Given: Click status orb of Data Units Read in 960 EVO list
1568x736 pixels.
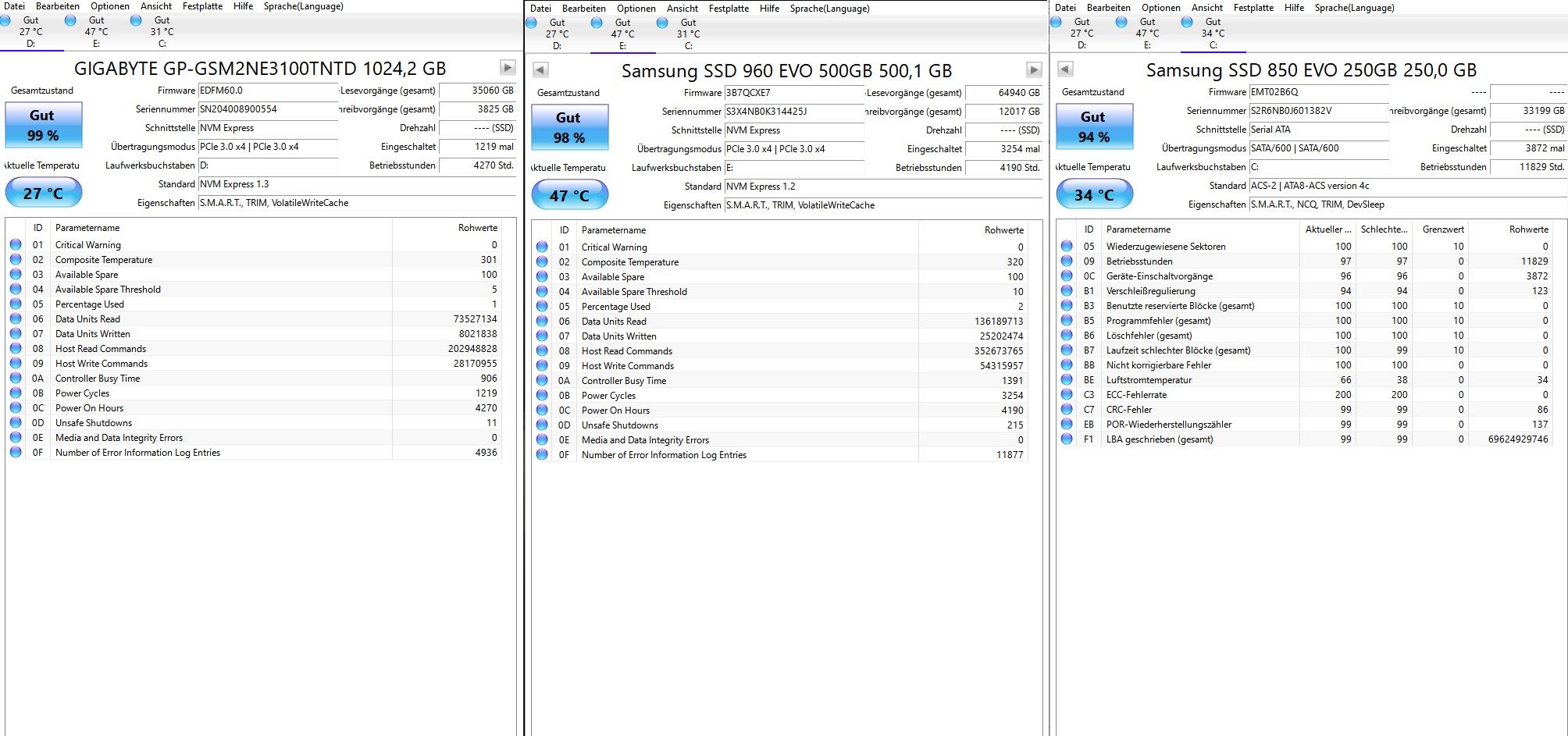Looking at the screenshot, I should coord(542,322).
